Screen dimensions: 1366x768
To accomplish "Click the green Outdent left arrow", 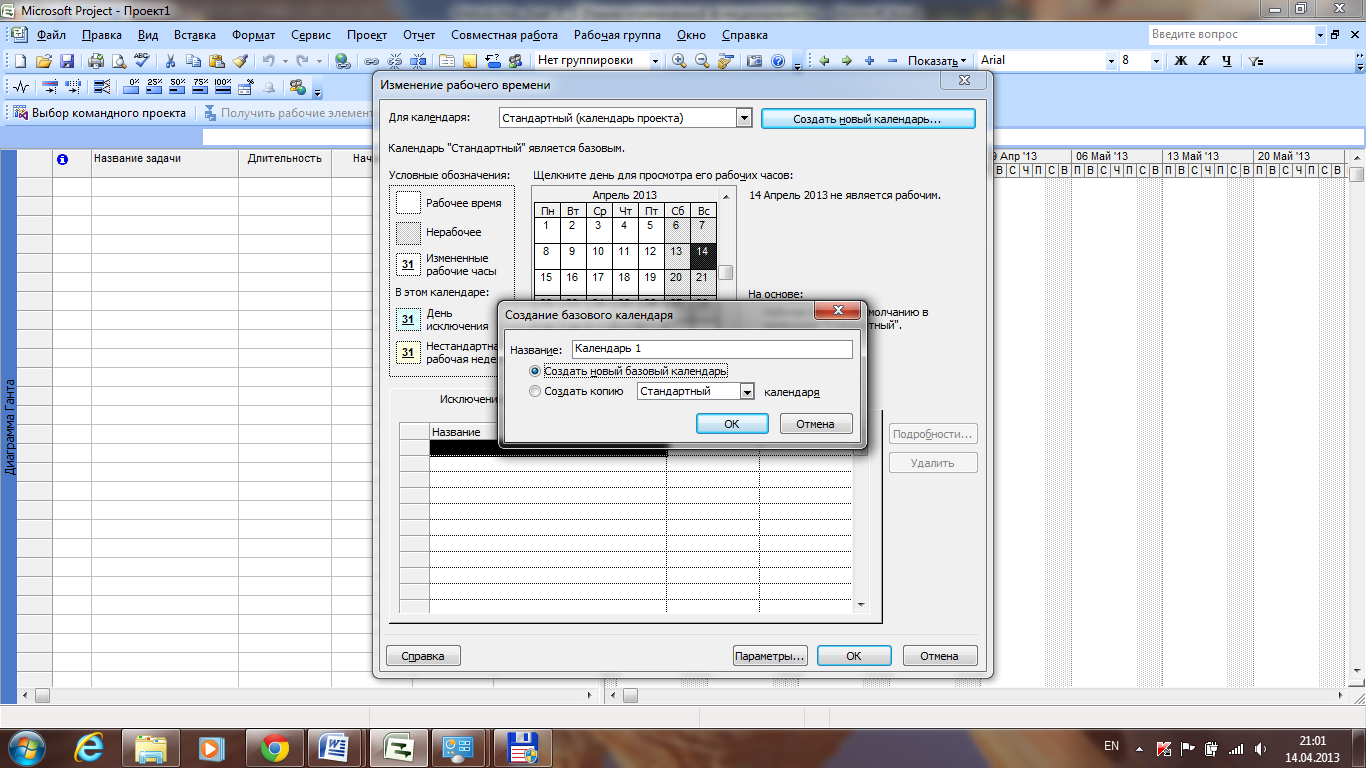I will 824,60.
